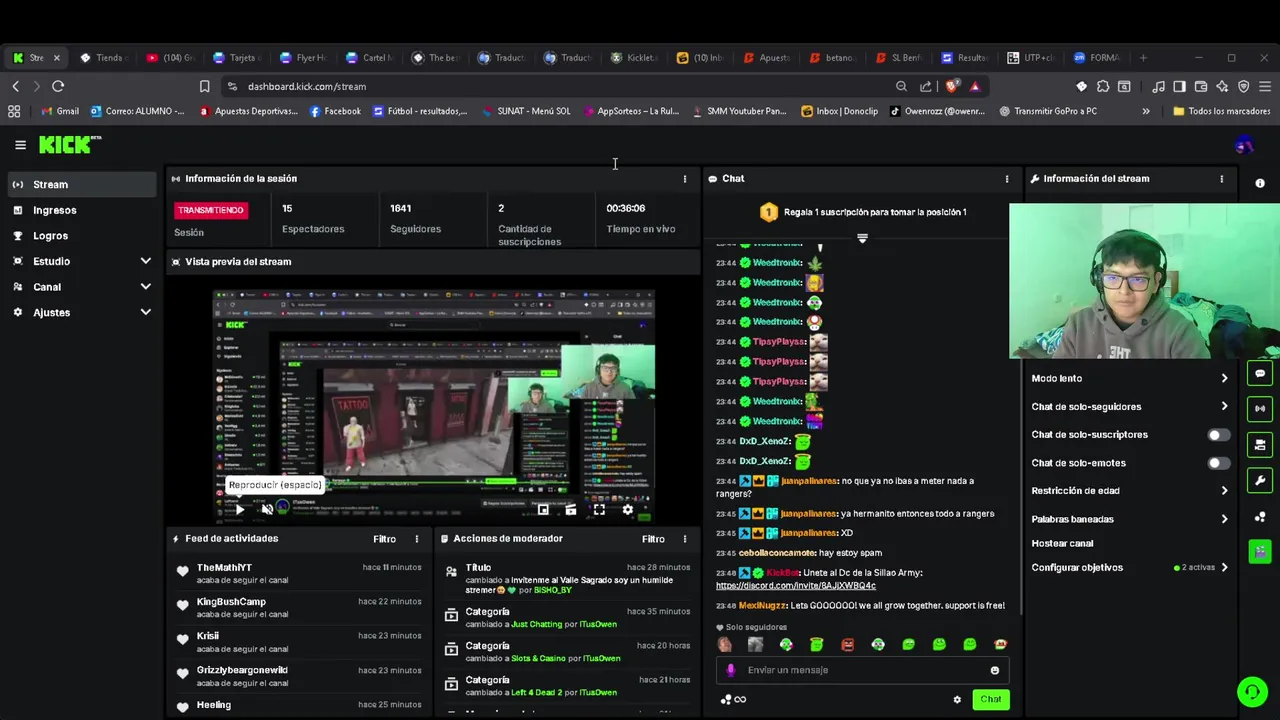Open the Facebook bookmark
Viewport: 1280px width, 720px height.
[335, 111]
